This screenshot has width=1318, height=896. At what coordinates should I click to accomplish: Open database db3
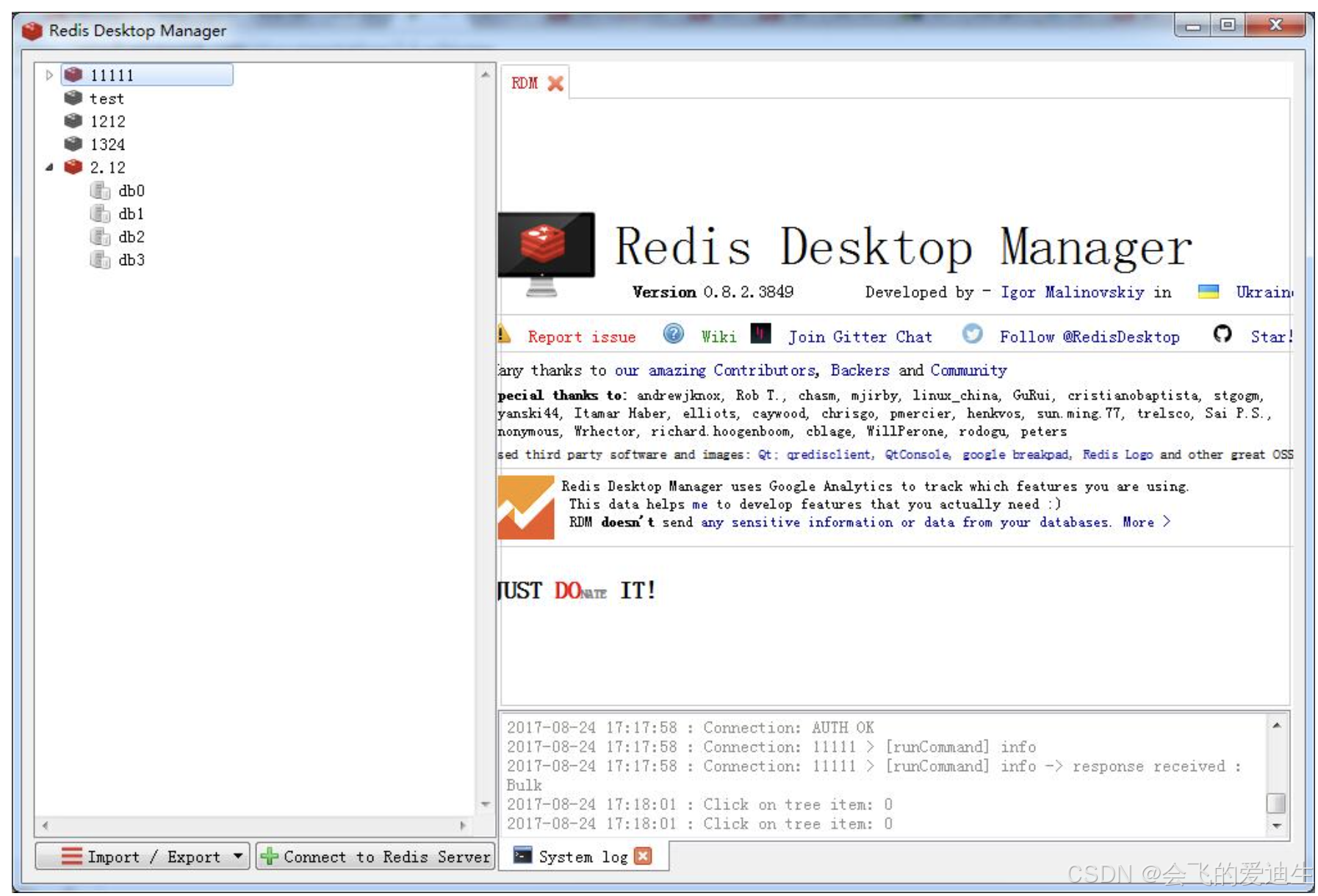coord(132,260)
